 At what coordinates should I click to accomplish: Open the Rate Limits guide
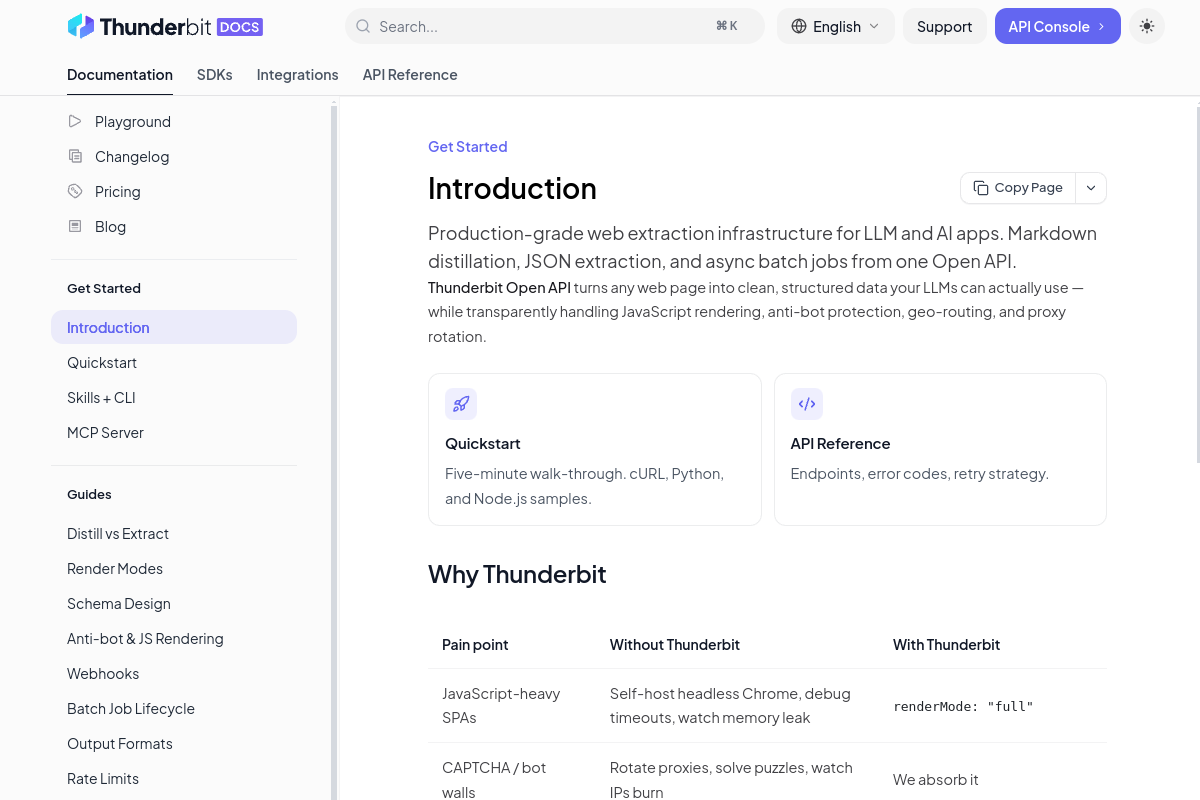pyautogui.click(x=174, y=778)
